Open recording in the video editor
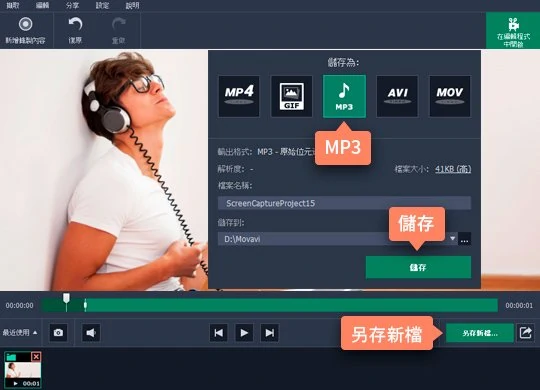 (x=513, y=30)
